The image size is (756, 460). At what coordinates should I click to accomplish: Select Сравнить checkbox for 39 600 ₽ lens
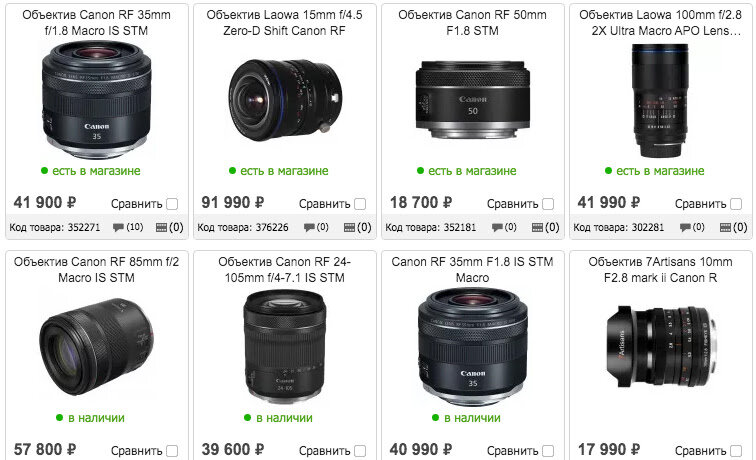(x=360, y=451)
